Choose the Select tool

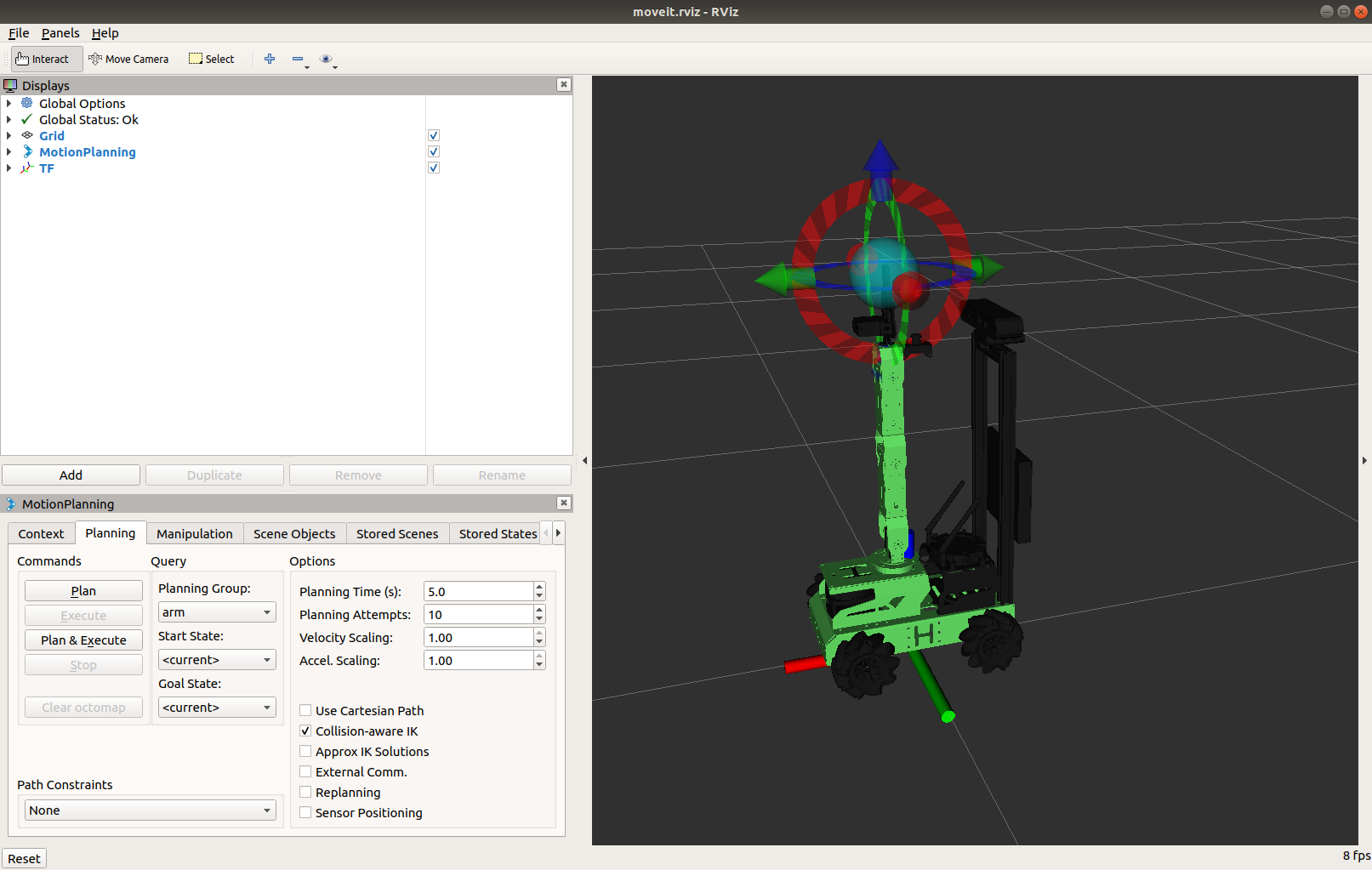click(211, 59)
